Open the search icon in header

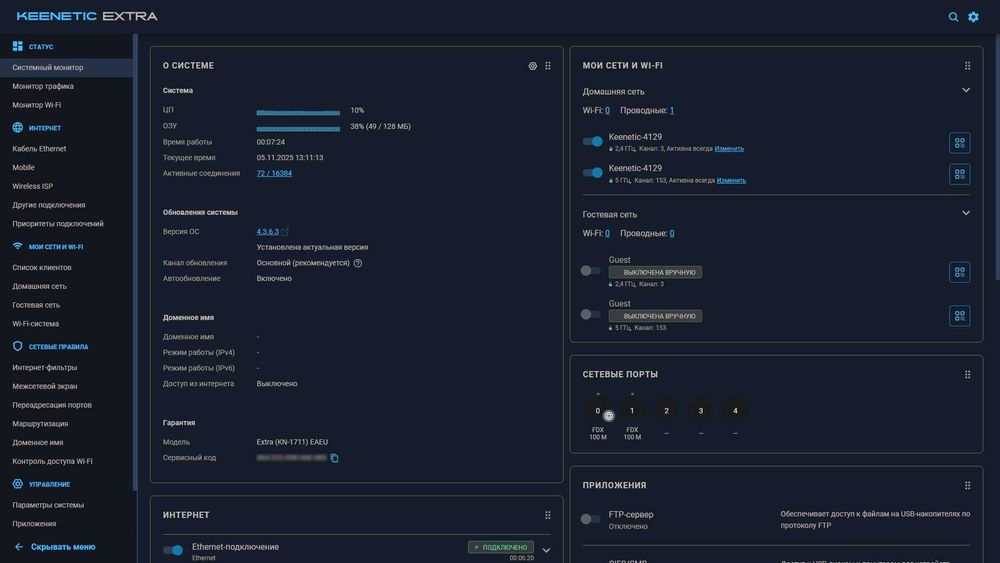click(953, 17)
